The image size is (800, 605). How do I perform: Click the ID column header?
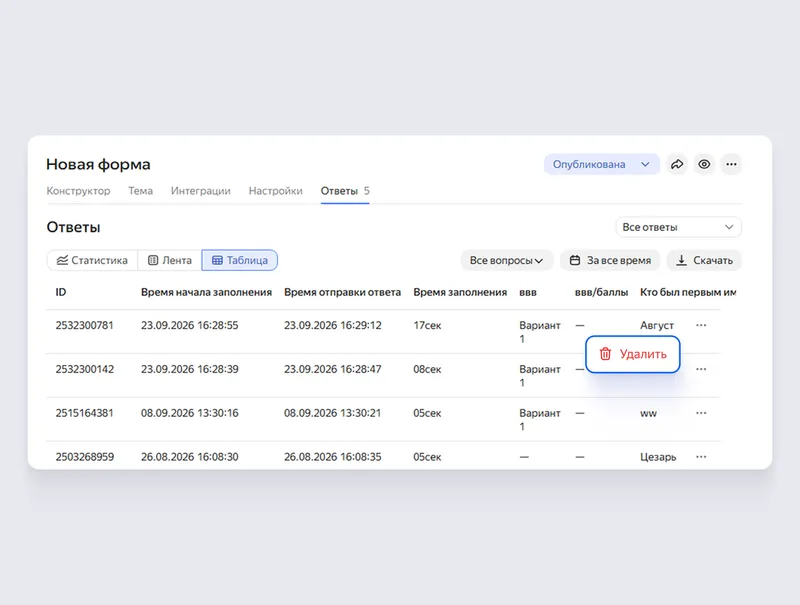tap(61, 292)
